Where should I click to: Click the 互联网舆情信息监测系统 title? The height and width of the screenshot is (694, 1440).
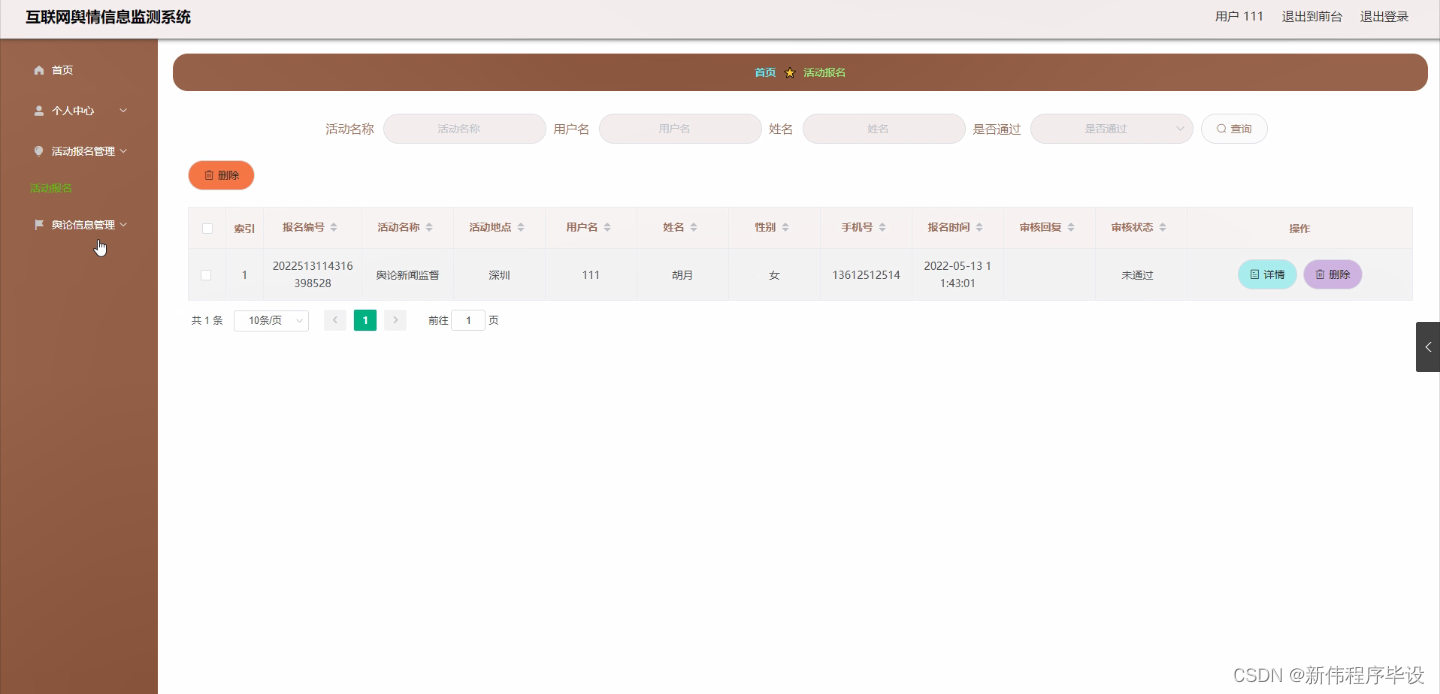[108, 17]
